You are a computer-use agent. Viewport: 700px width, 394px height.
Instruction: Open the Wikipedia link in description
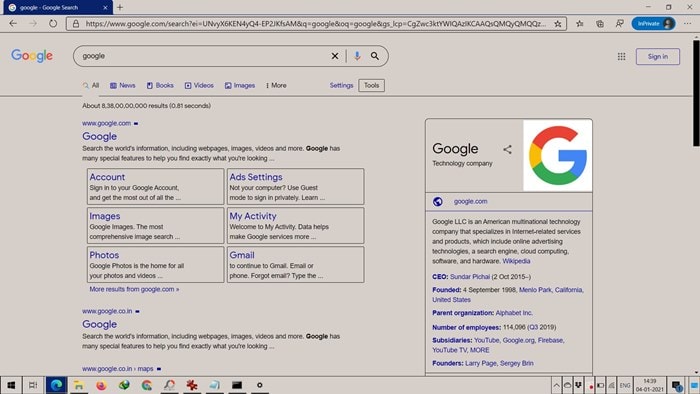tap(516, 261)
